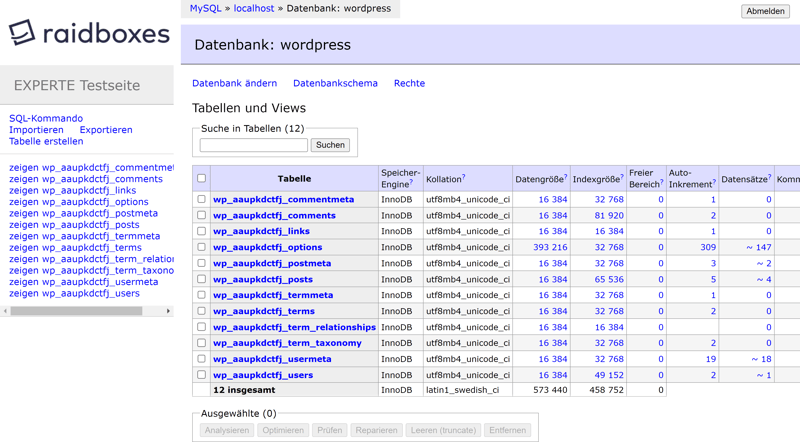Open help marker next to Speicher-Engine
This screenshot has width=800, height=442.
click(x=411, y=183)
